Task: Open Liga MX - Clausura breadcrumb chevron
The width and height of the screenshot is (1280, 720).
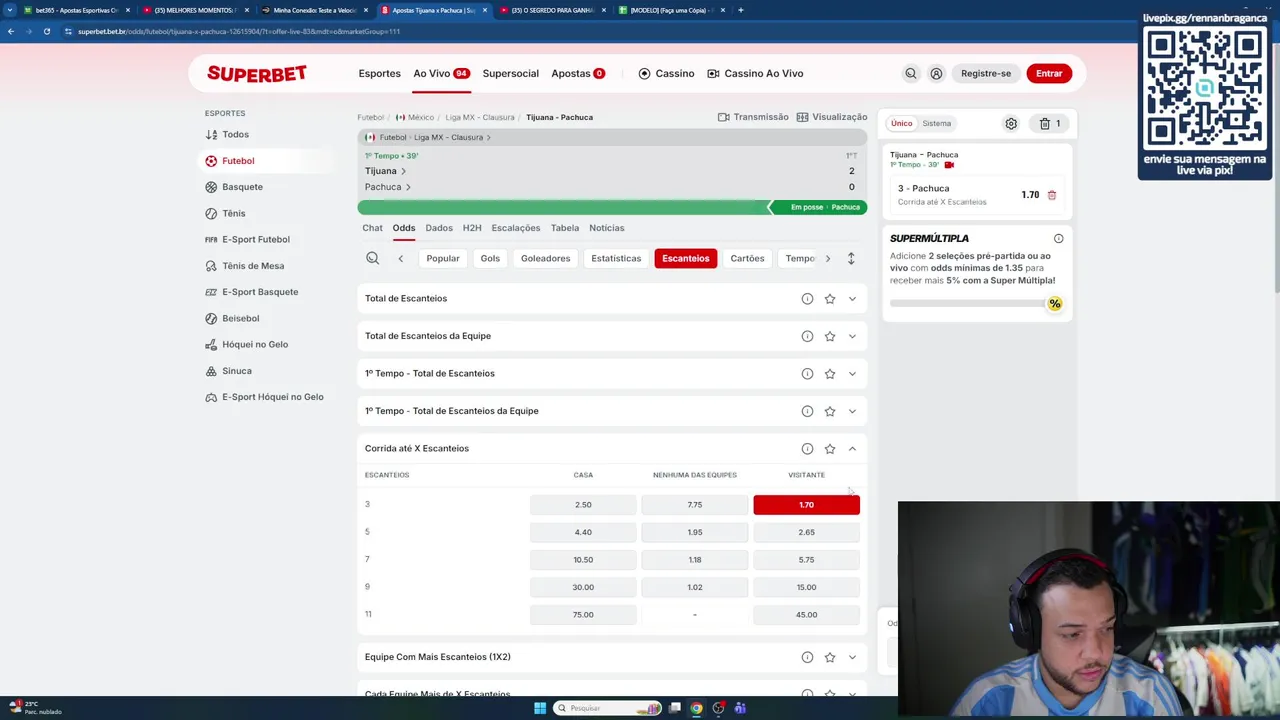Action: point(488,137)
